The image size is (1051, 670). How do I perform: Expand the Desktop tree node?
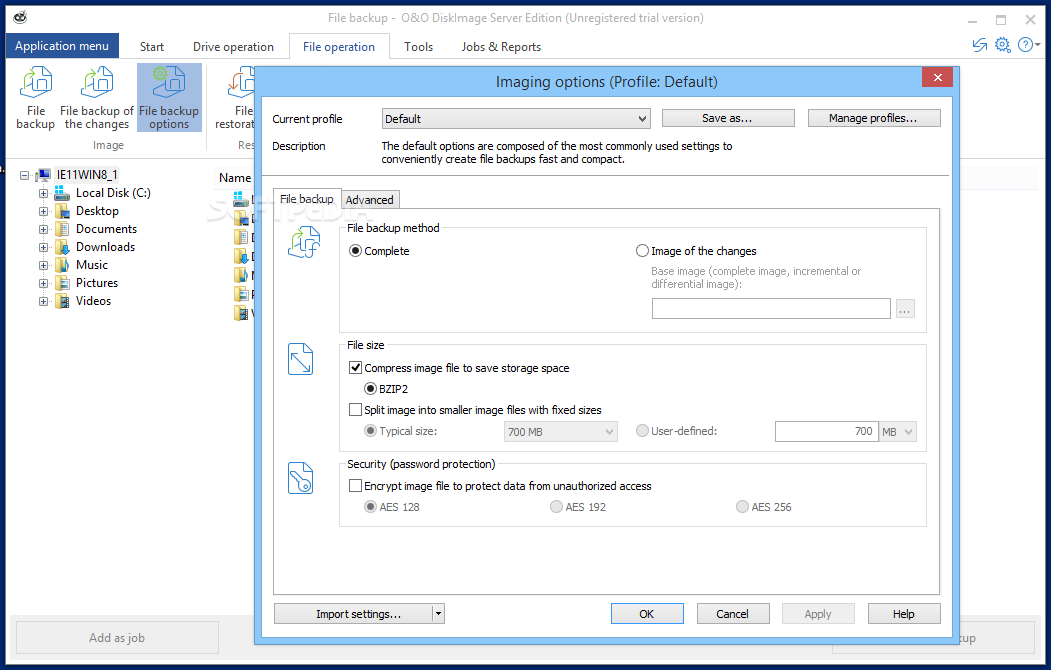click(x=44, y=212)
